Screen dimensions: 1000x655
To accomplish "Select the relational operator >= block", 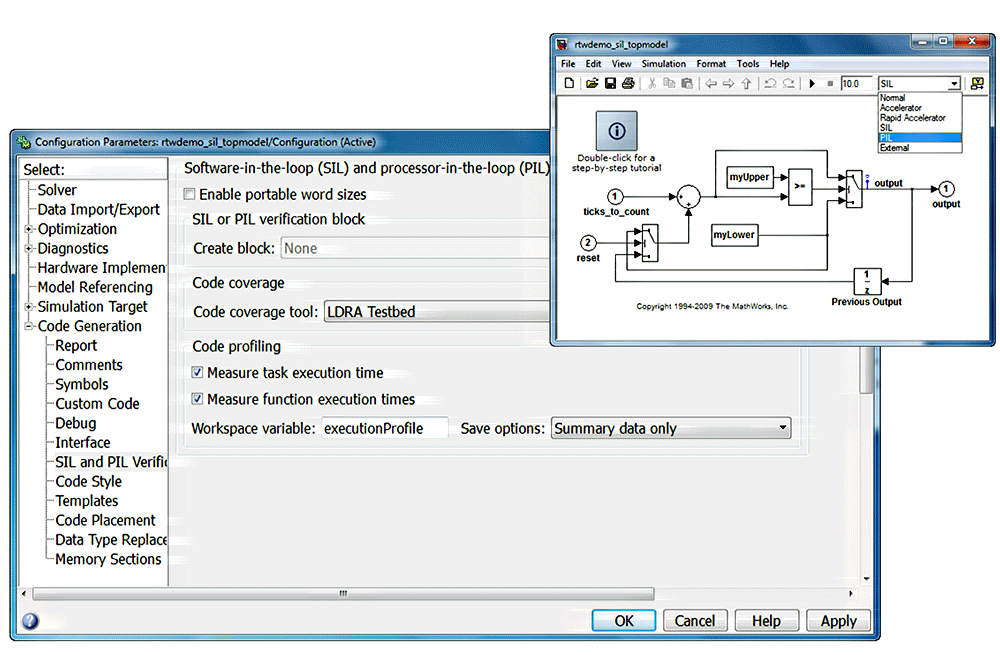I will [x=800, y=186].
